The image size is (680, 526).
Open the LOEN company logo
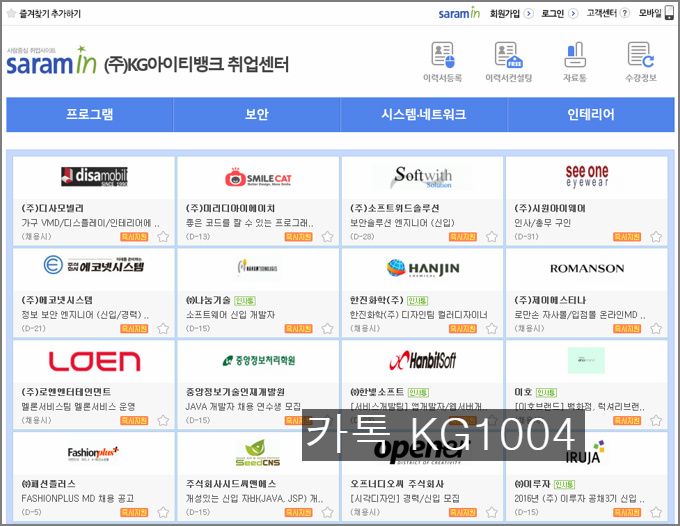pos(95,361)
